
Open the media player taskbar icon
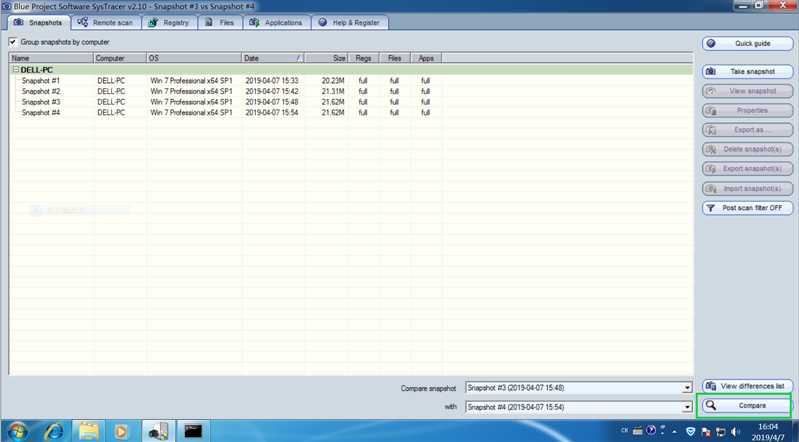click(x=122, y=431)
